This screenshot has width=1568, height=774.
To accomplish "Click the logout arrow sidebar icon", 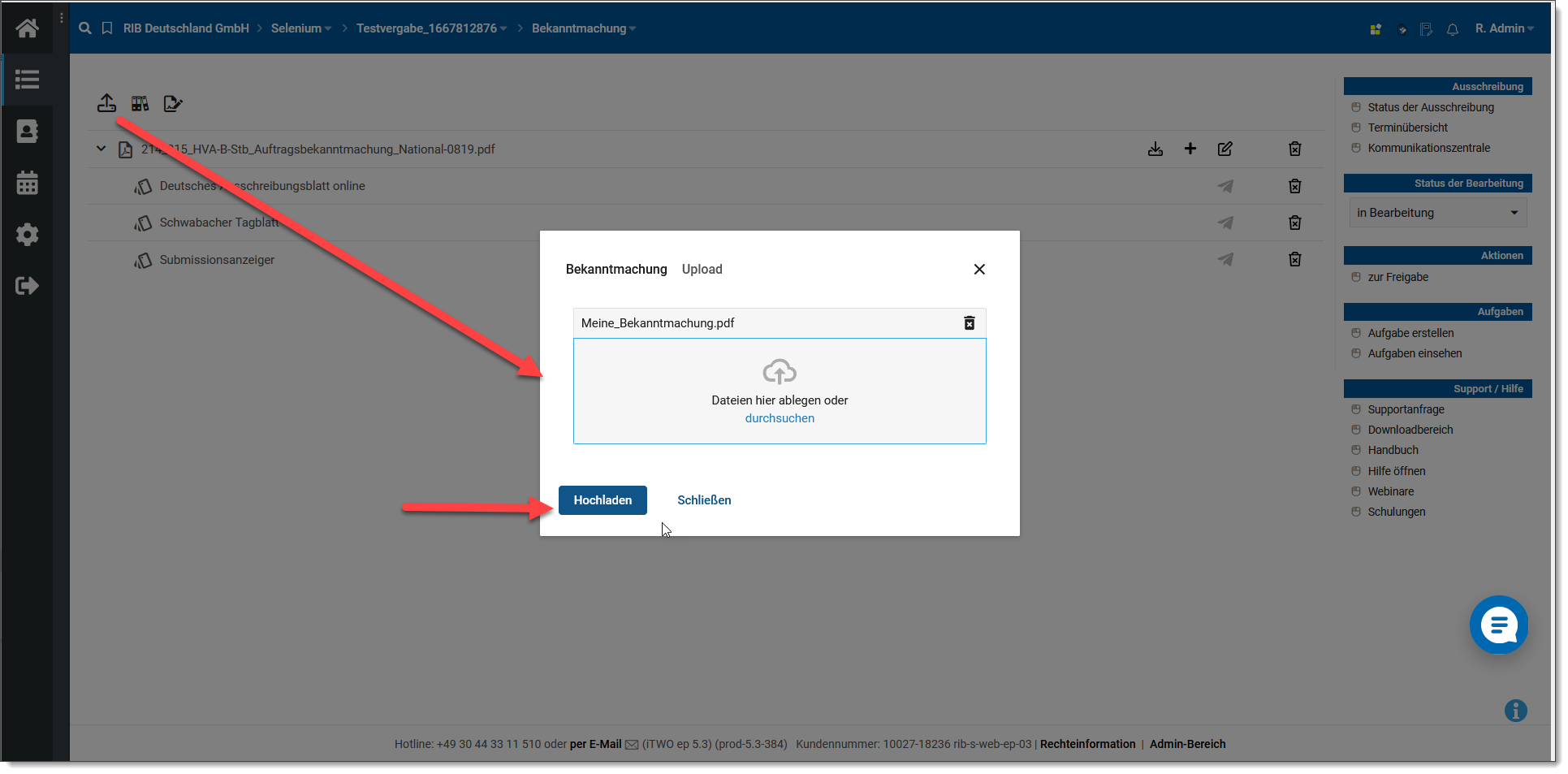I will 27,286.
